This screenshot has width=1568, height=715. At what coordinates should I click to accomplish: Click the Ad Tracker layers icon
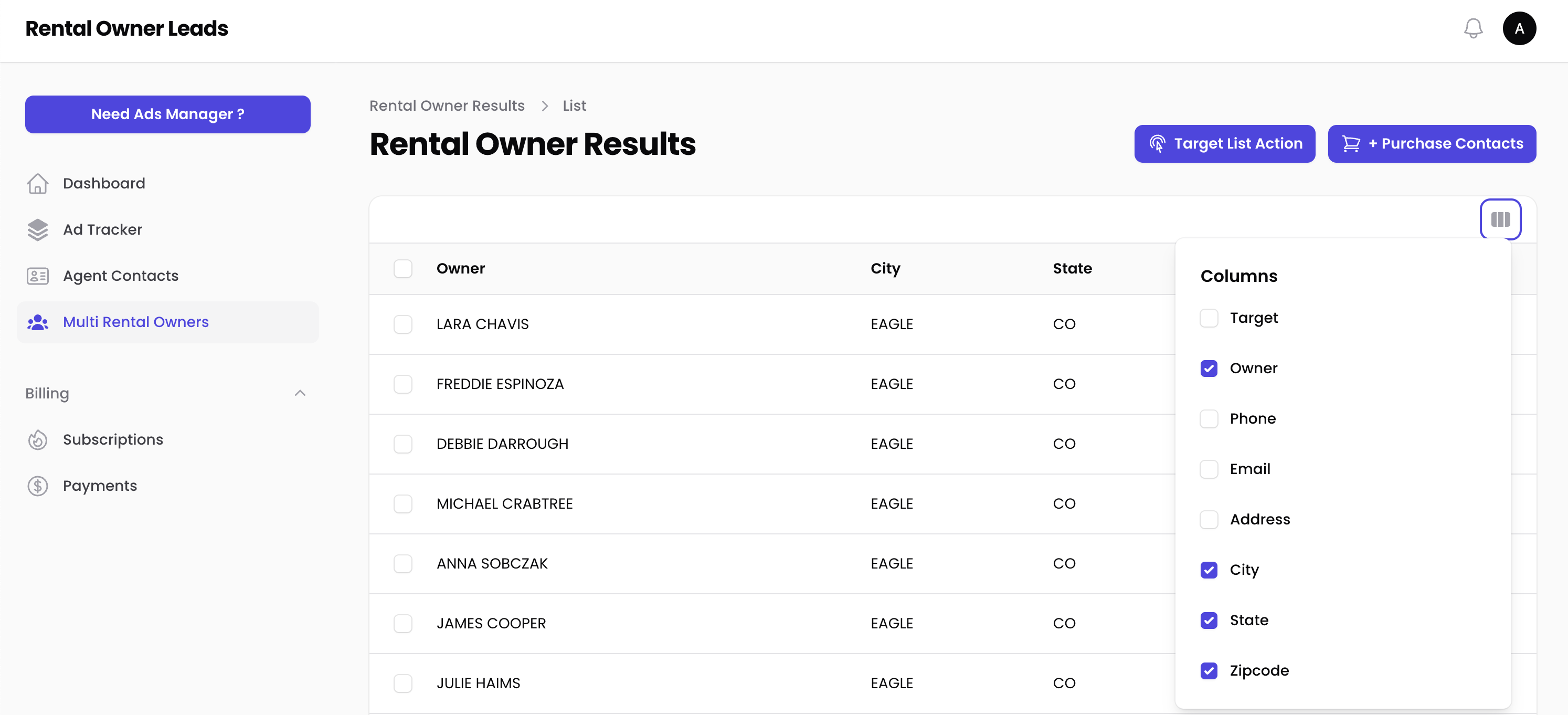[38, 229]
